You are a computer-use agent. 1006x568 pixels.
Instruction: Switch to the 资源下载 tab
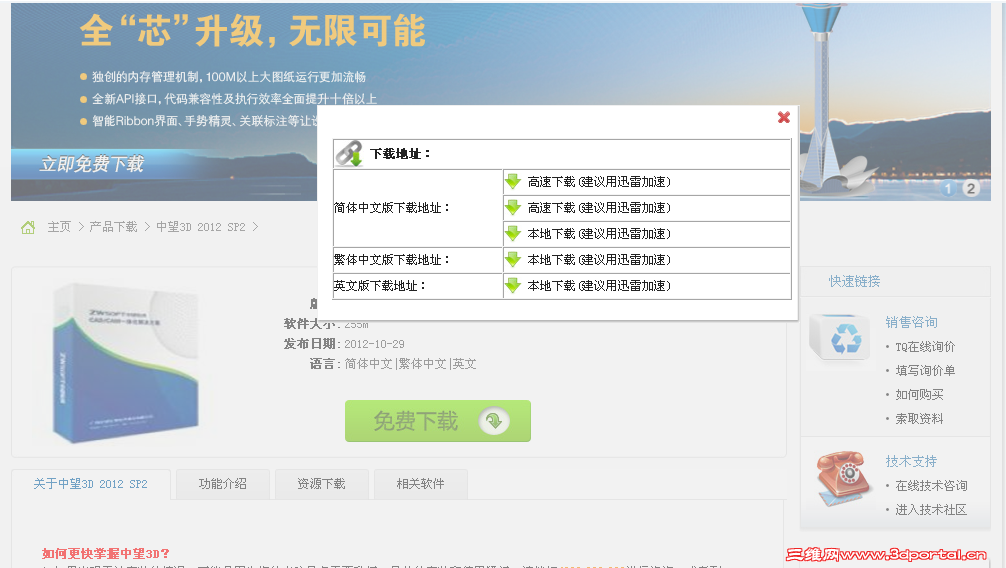[321, 484]
